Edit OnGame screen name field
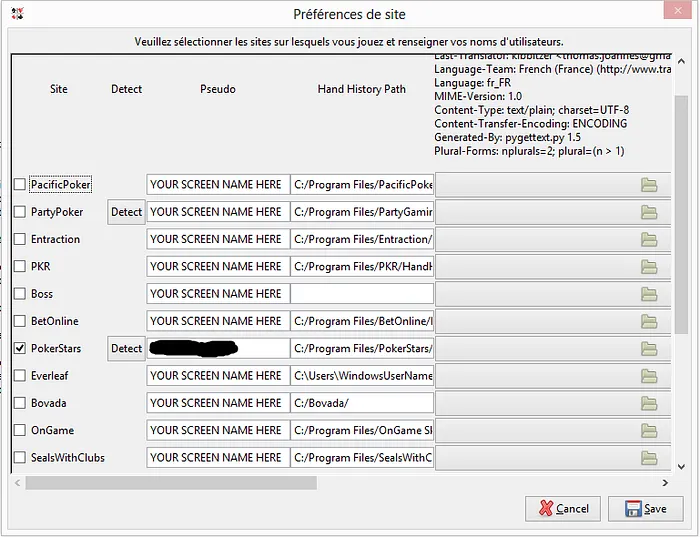The height and width of the screenshot is (537, 700). pyautogui.click(x=218, y=430)
